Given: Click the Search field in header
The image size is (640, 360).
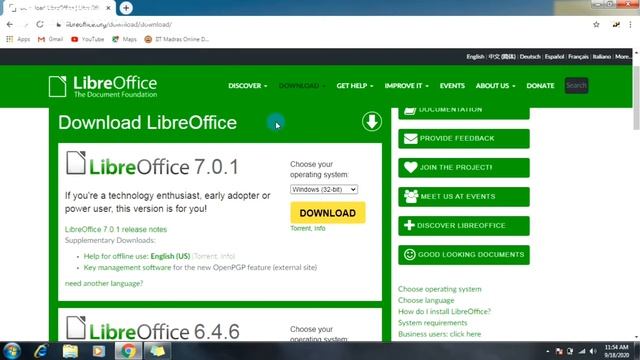Looking at the screenshot, I should [x=576, y=86].
